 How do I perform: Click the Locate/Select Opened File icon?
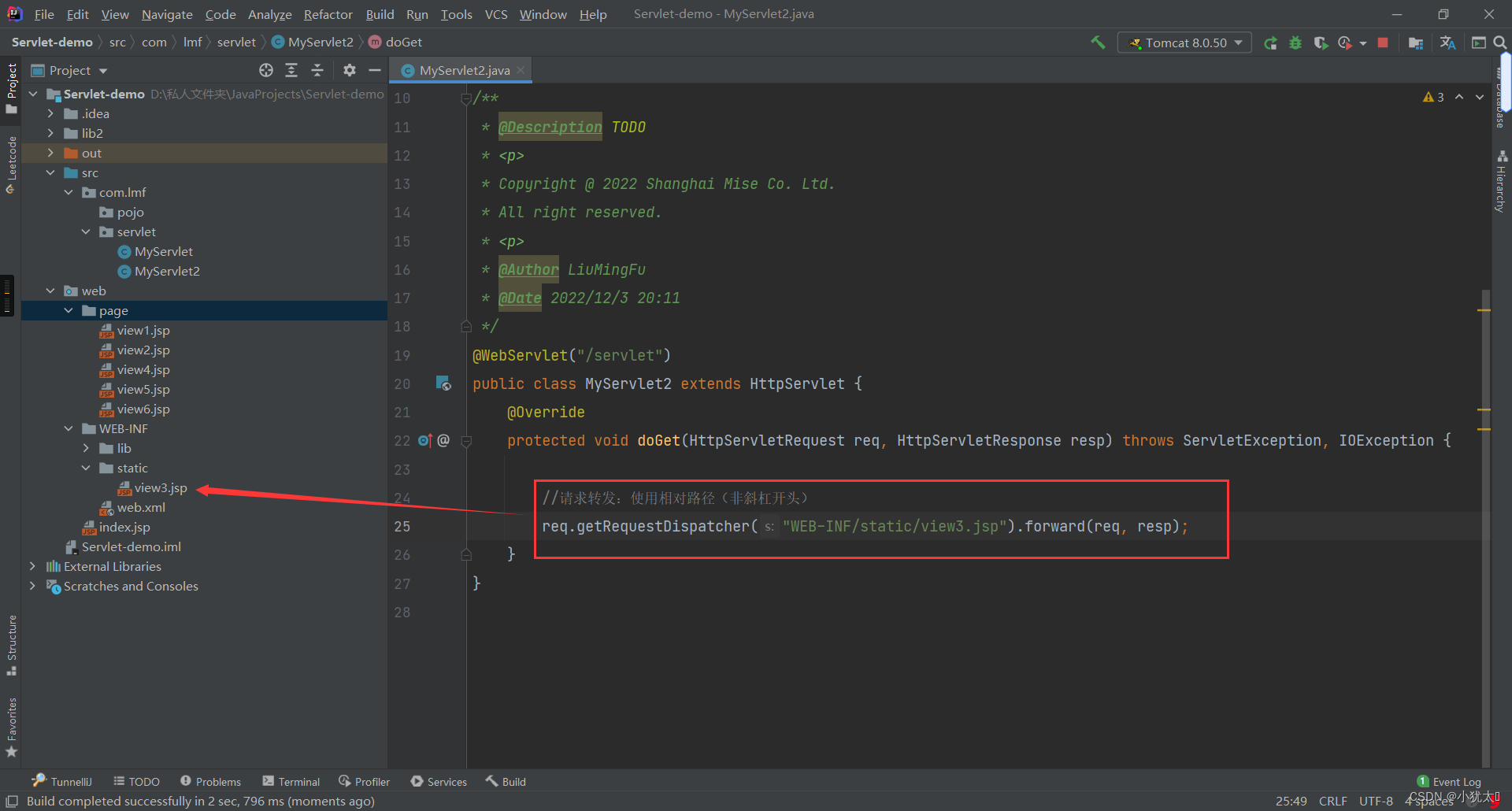pyautogui.click(x=266, y=70)
